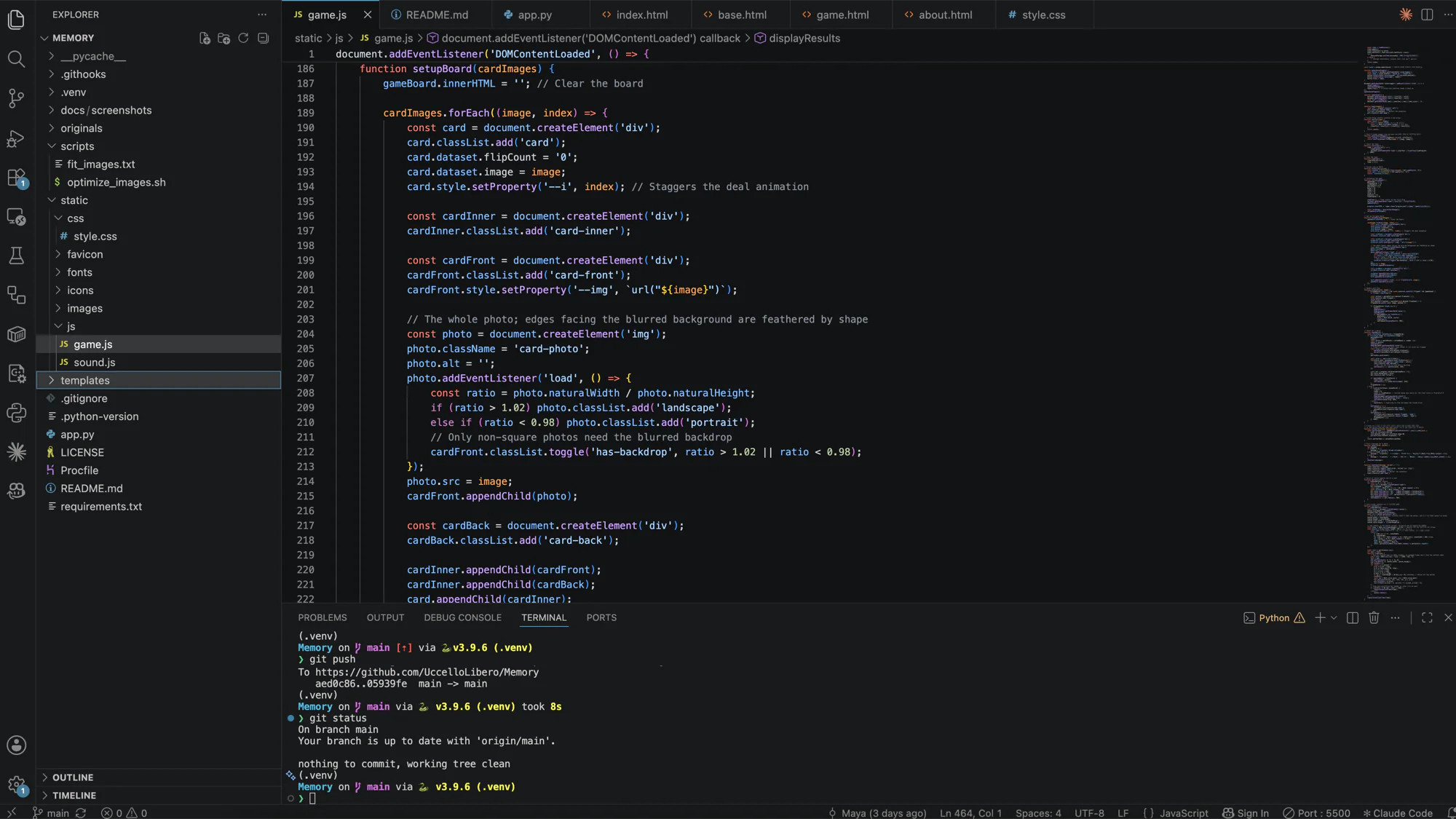
Task: Kill the terminal with trash icon
Action: pyautogui.click(x=1374, y=617)
